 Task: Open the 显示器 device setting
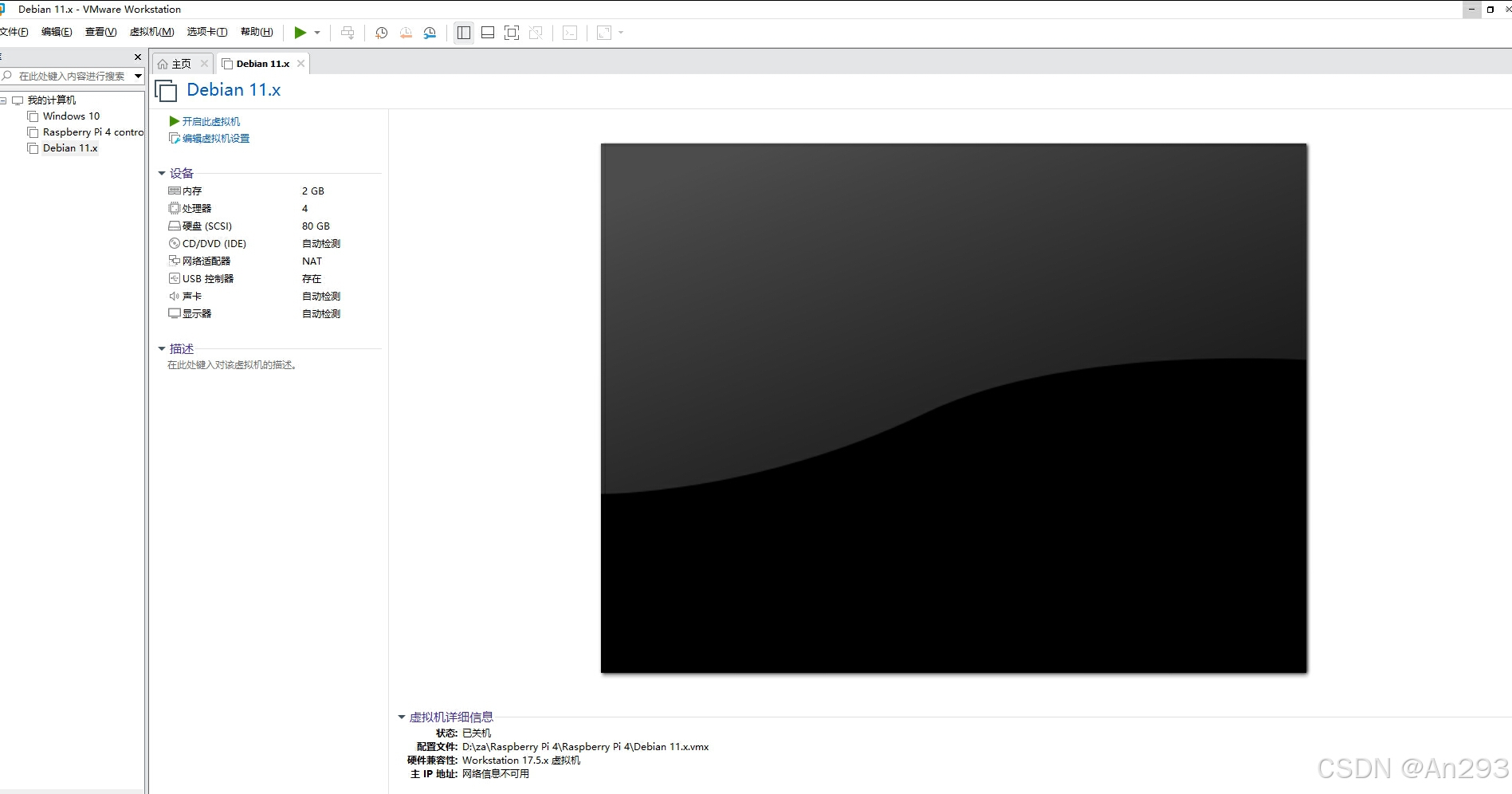pos(197,314)
